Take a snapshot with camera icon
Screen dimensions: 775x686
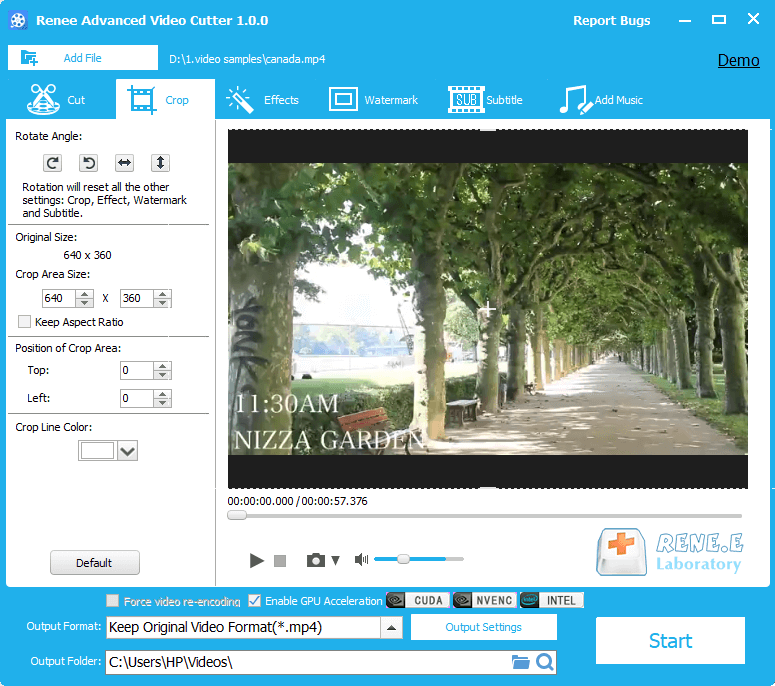(316, 560)
